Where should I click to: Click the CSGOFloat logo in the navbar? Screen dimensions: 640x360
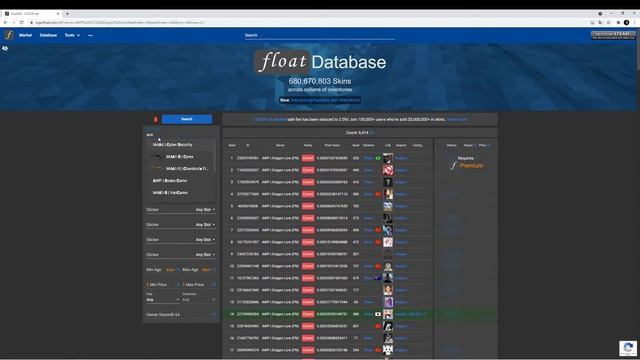9,35
